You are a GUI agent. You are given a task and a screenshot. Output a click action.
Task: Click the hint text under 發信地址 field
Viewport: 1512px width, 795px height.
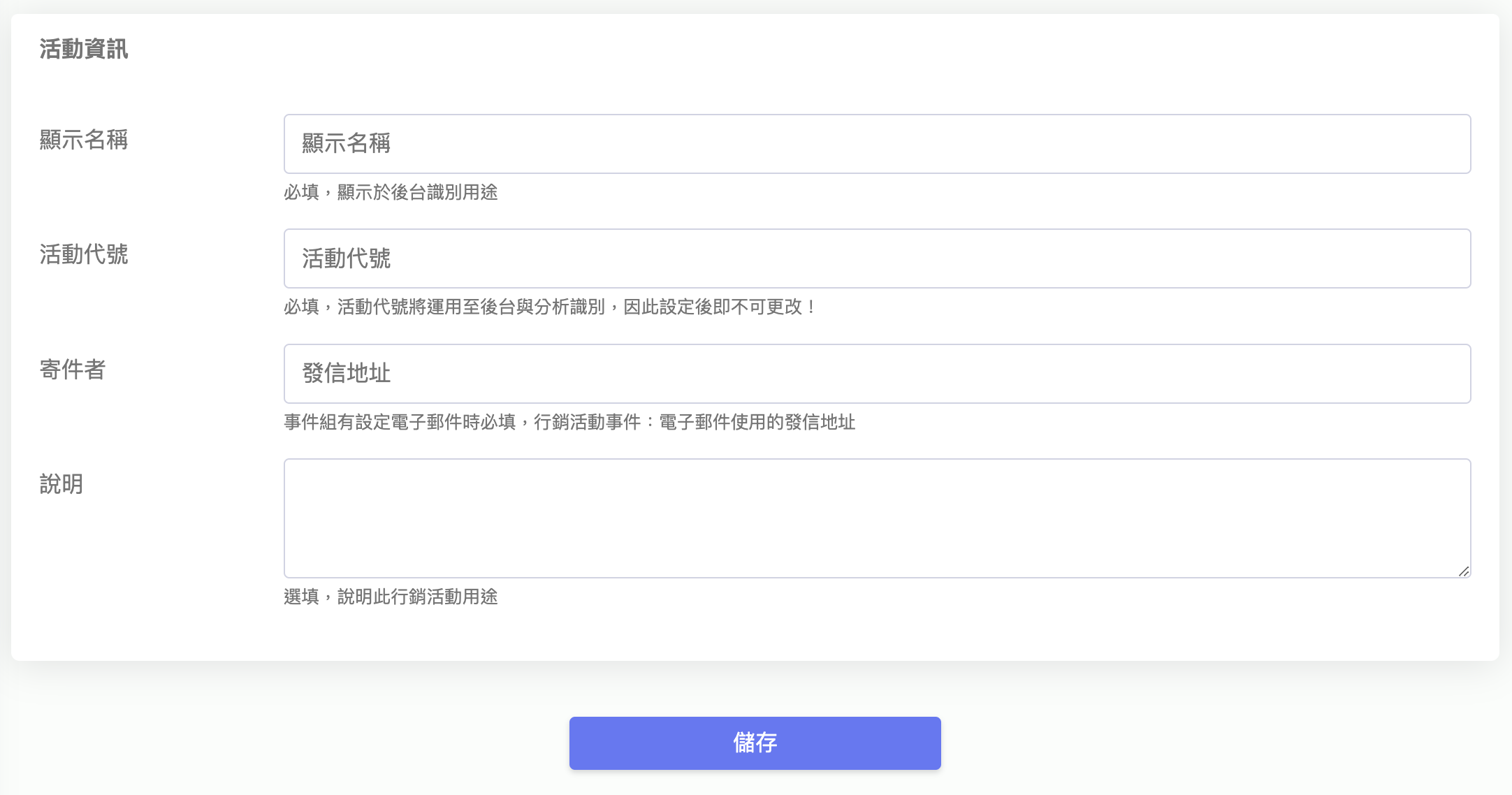[x=569, y=422]
